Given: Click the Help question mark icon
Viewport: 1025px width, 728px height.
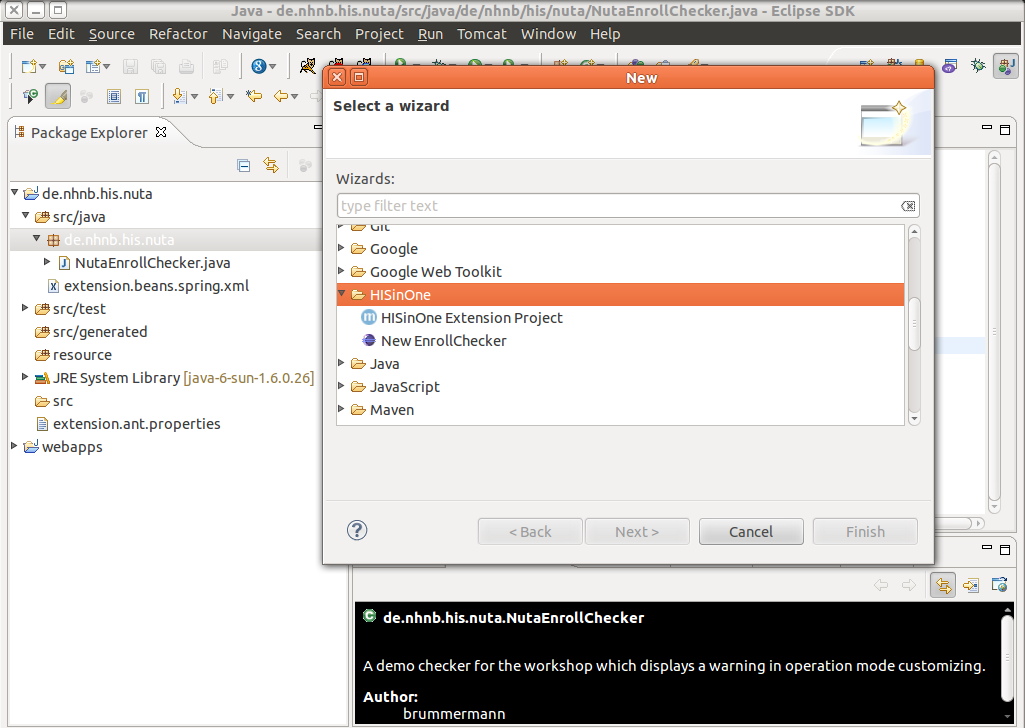Looking at the screenshot, I should click(x=357, y=531).
